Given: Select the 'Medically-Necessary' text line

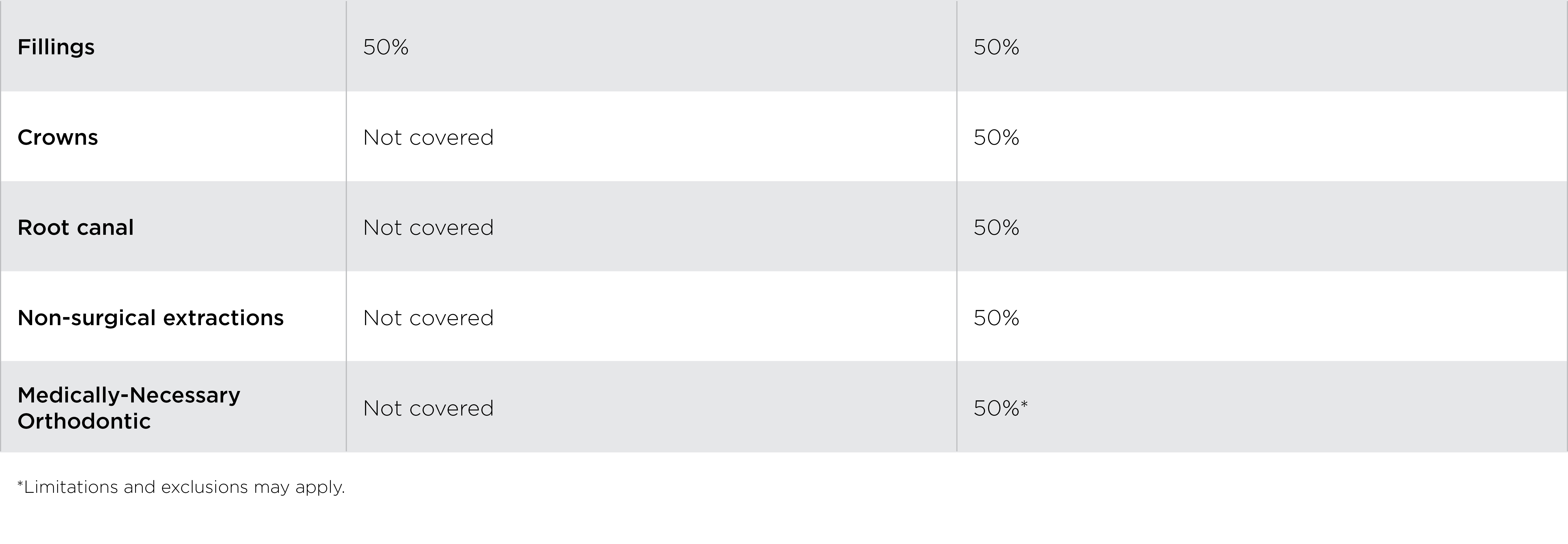Looking at the screenshot, I should [x=129, y=395].
